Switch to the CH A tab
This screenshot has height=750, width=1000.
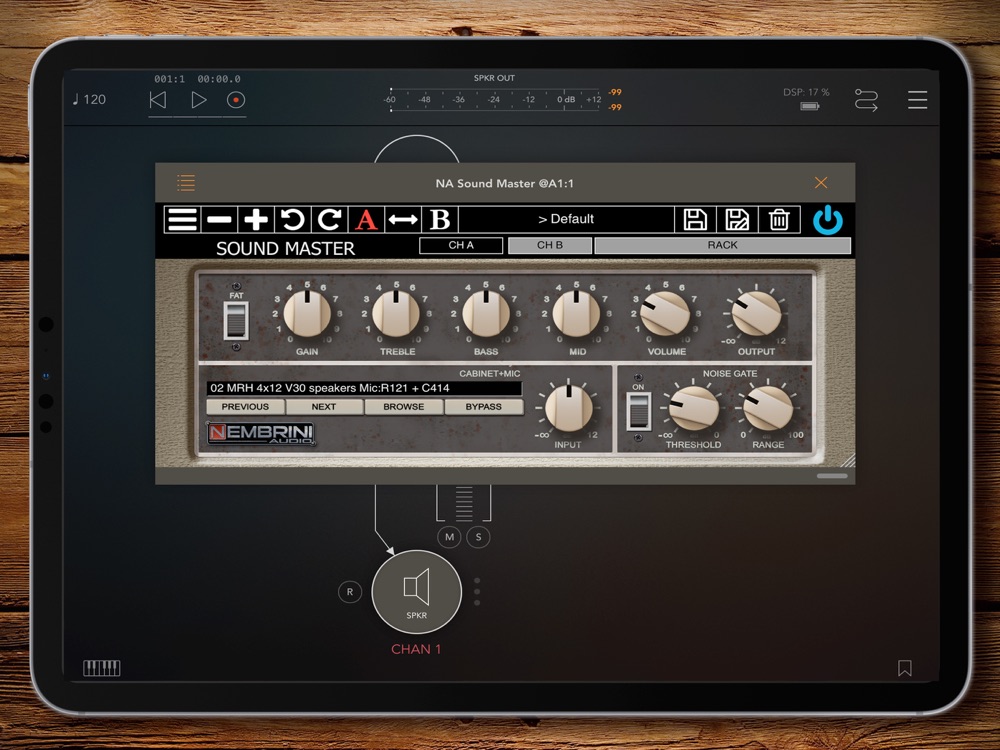[461, 246]
